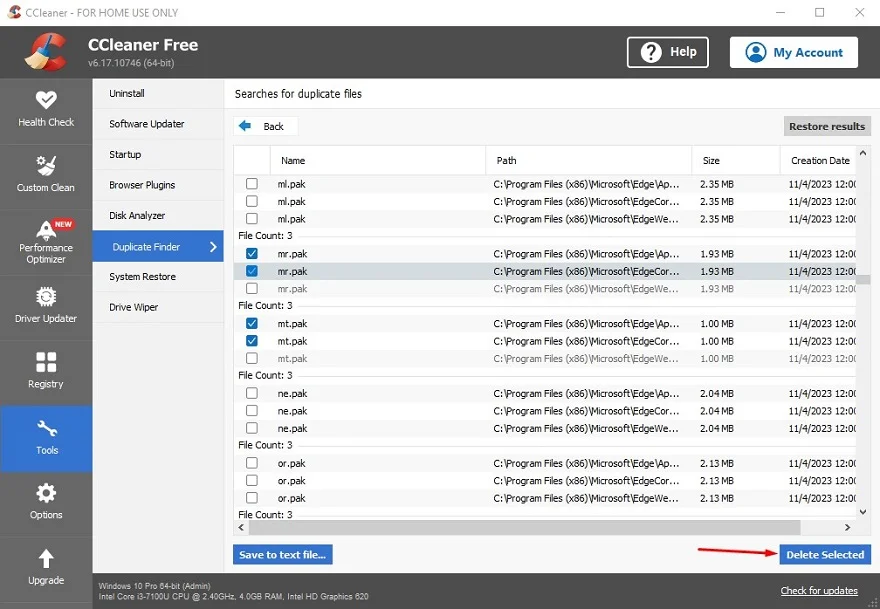This screenshot has width=880, height=609.
Task: Sort results by Size column header
Action: (x=711, y=160)
